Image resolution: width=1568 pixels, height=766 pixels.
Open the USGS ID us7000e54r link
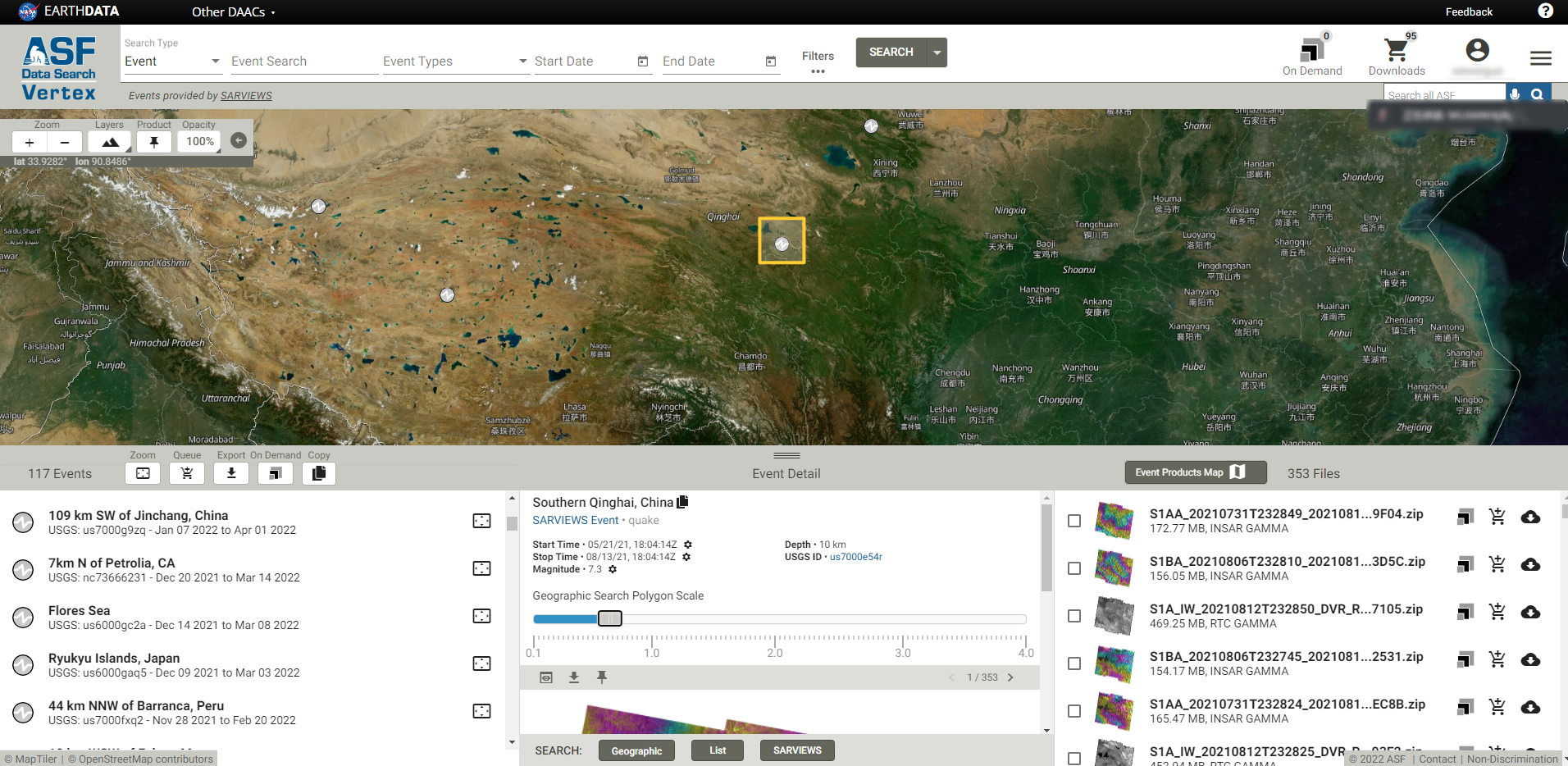click(856, 557)
